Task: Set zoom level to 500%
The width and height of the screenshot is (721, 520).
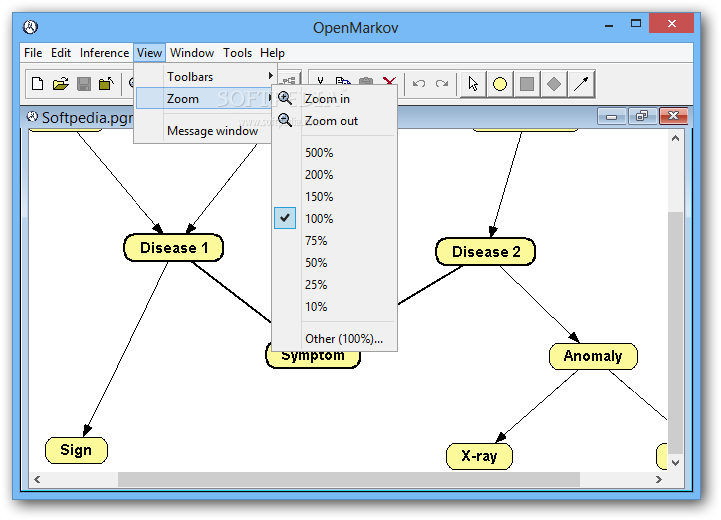Action: pyautogui.click(x=334, y=153)
